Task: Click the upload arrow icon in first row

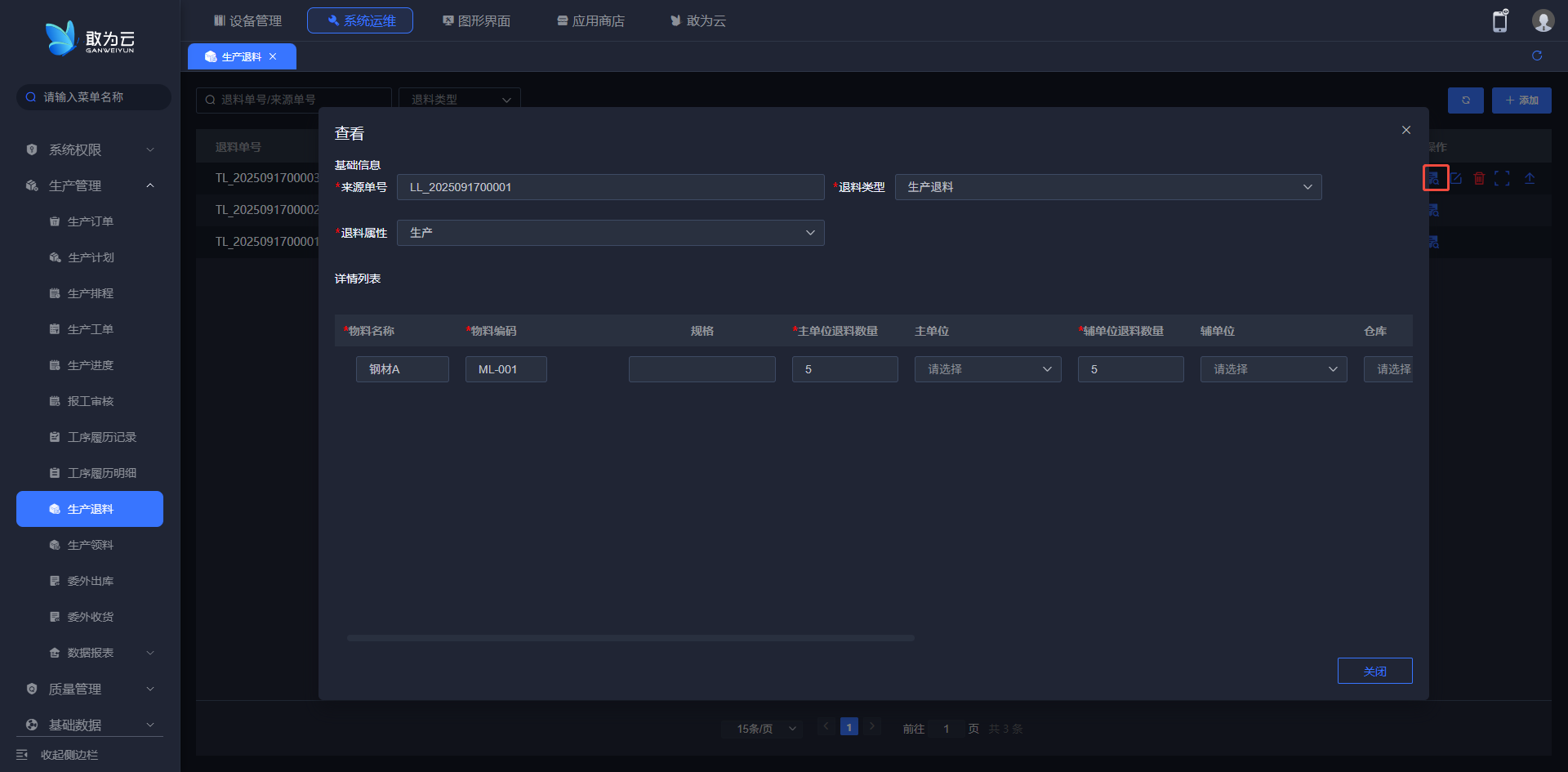Action: pyautogui.click(x=1530, y=178)
